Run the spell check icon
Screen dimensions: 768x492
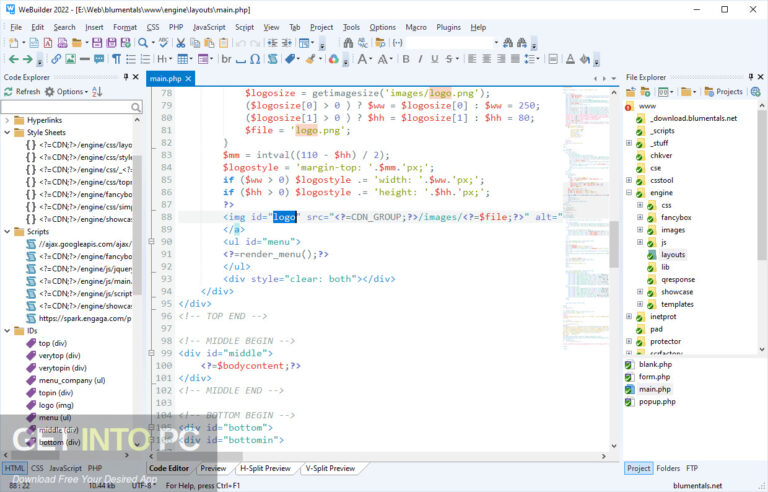pos(164,43)
